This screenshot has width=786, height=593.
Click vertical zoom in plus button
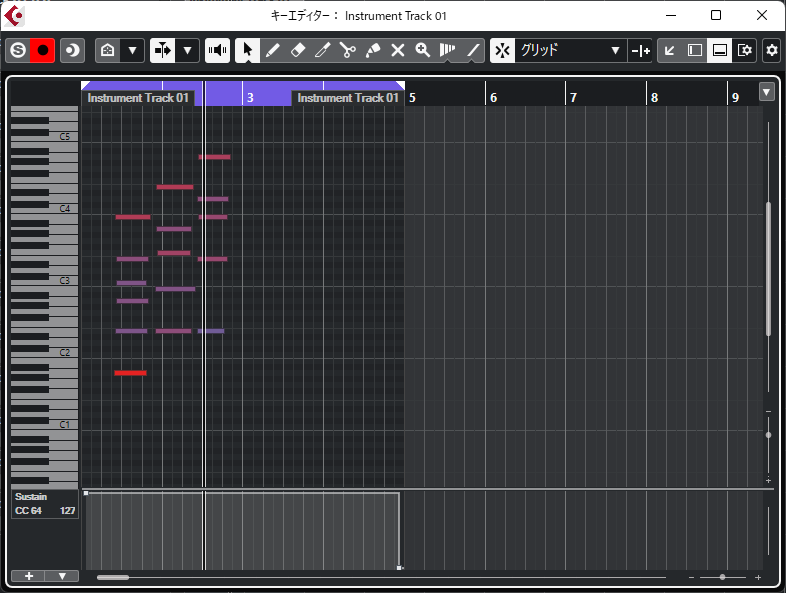tap(768, 480)
